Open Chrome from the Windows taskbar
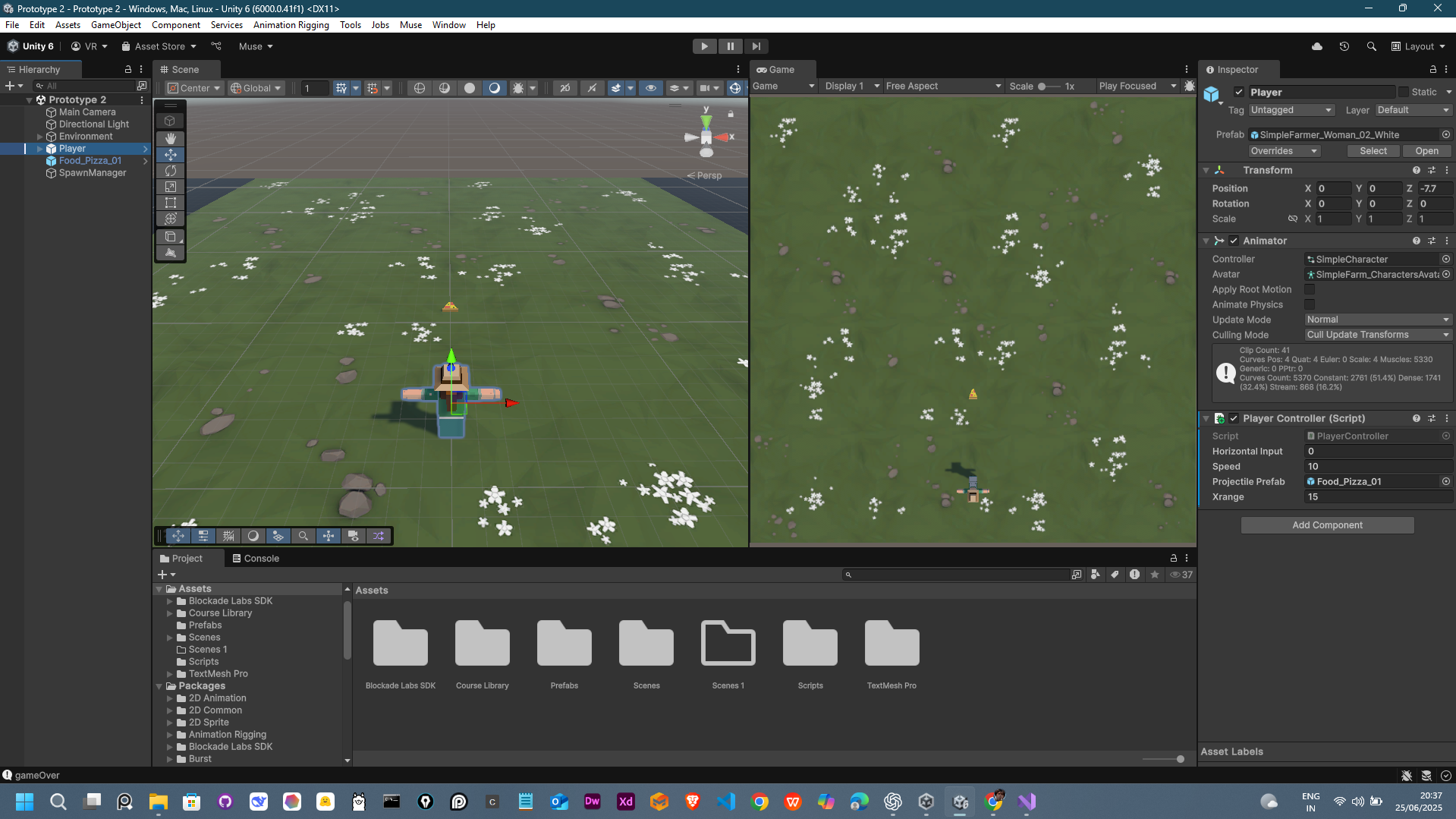Screen dimensions: 1456x819 [759, 802]
